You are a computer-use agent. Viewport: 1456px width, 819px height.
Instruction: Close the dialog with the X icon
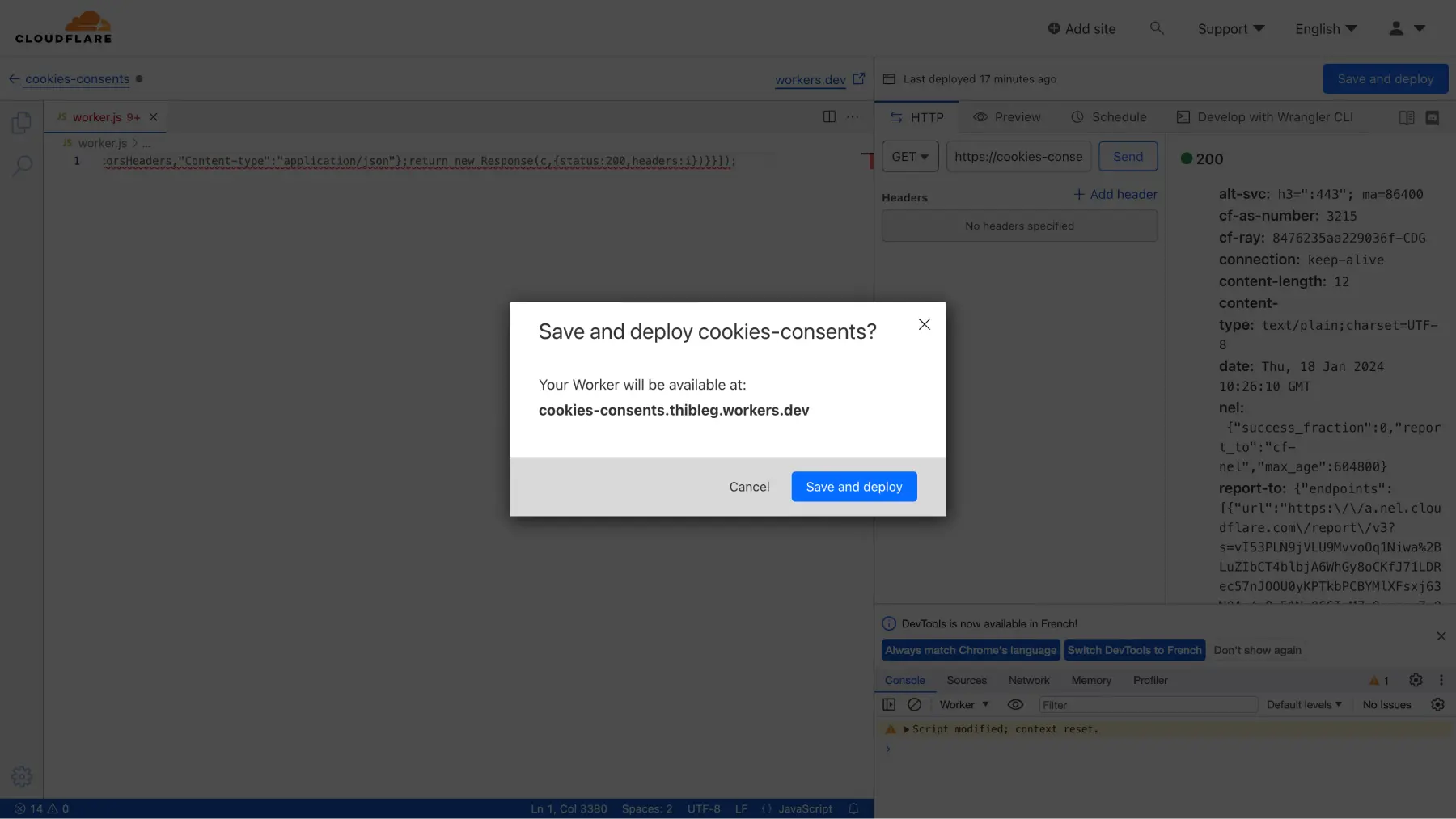[x=924, y=324]
